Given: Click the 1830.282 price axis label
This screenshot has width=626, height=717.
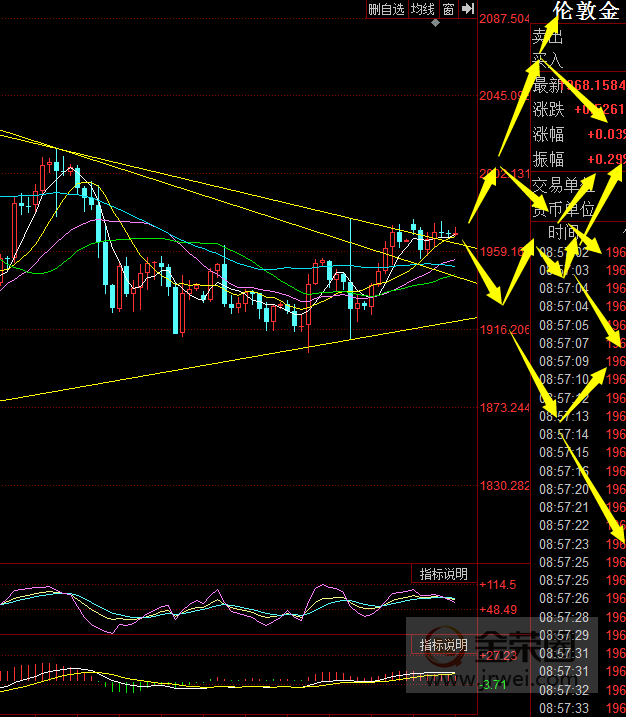Looking at the screenshot, I should point(505,486).
